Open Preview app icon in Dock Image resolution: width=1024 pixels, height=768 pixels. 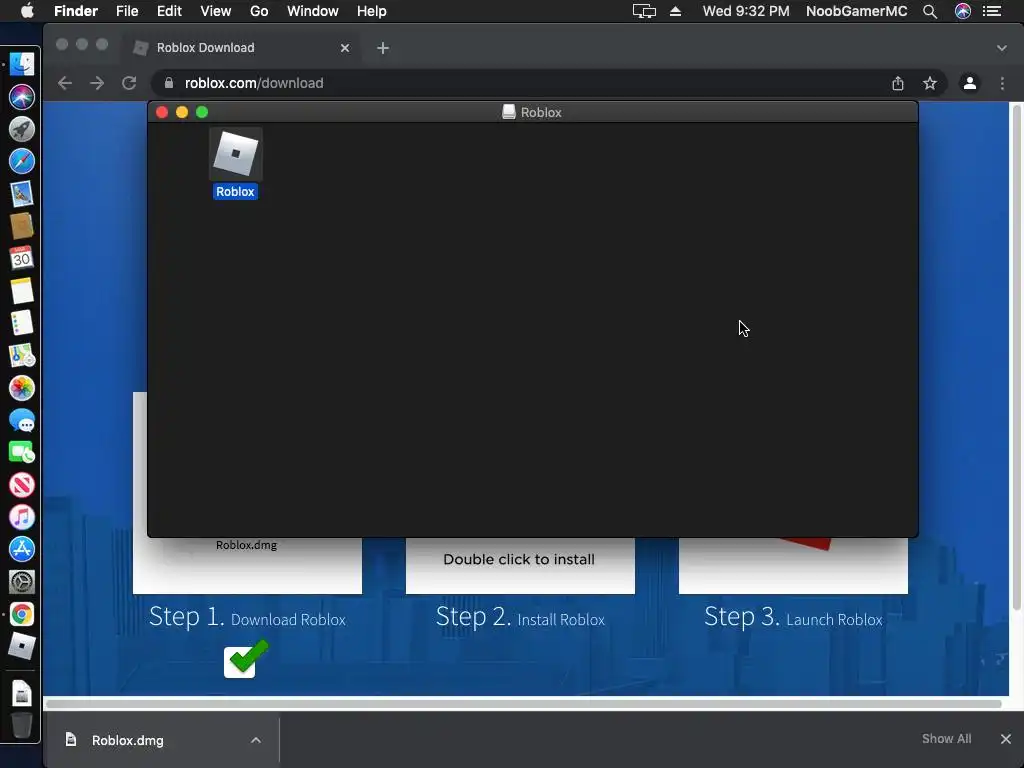click(22, 194)
